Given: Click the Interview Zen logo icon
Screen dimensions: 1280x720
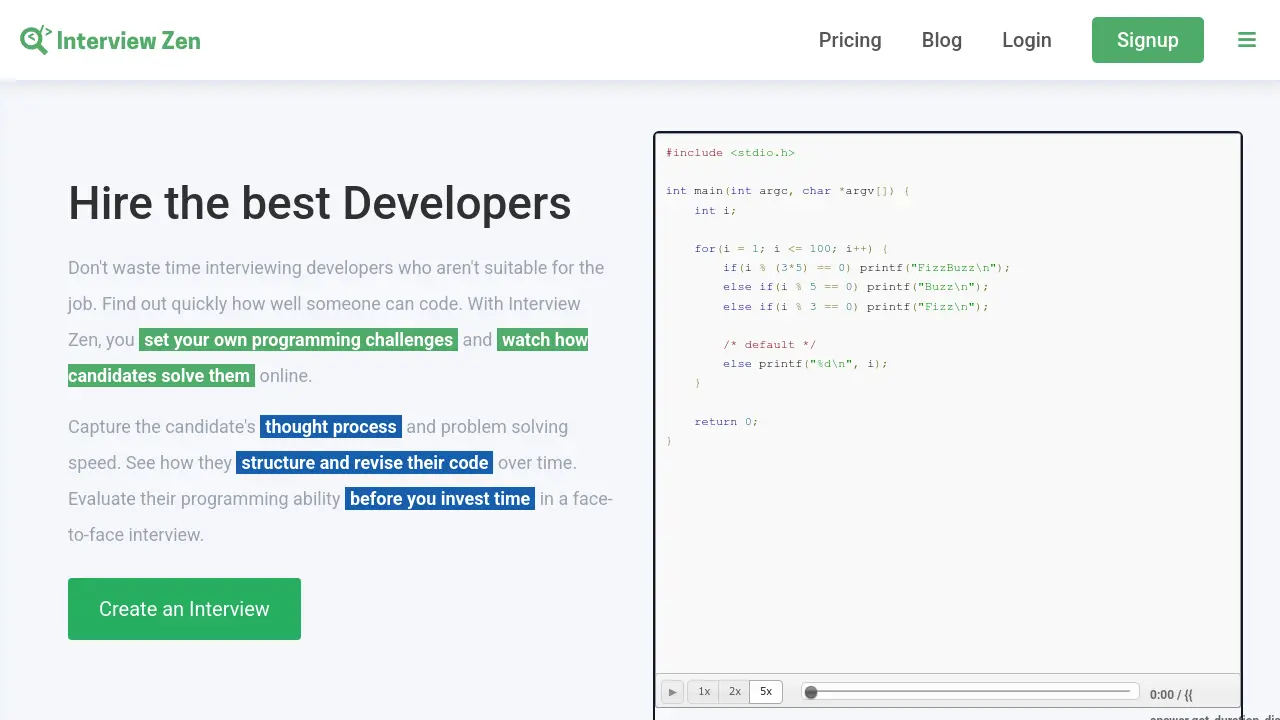Looking at the screenshot, I should [x=36, y=40].
